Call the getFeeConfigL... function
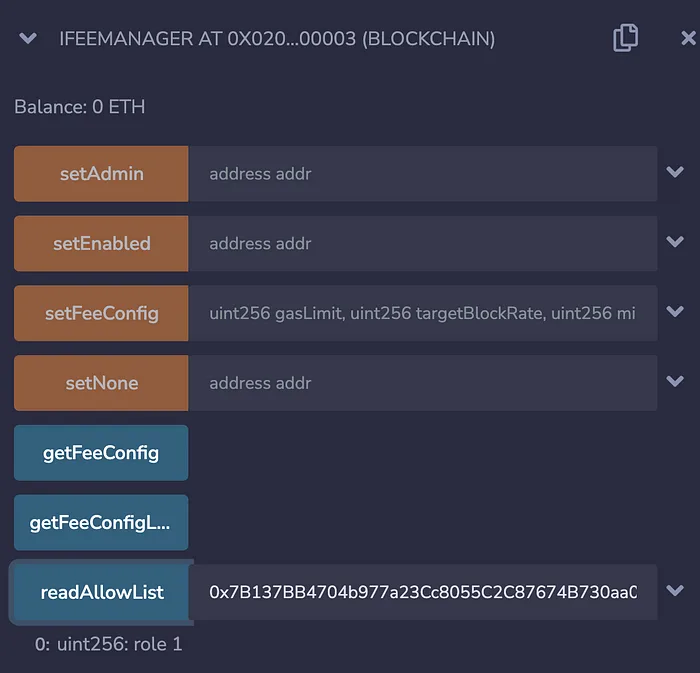700x673 pixels. click(x=101, y=523)
